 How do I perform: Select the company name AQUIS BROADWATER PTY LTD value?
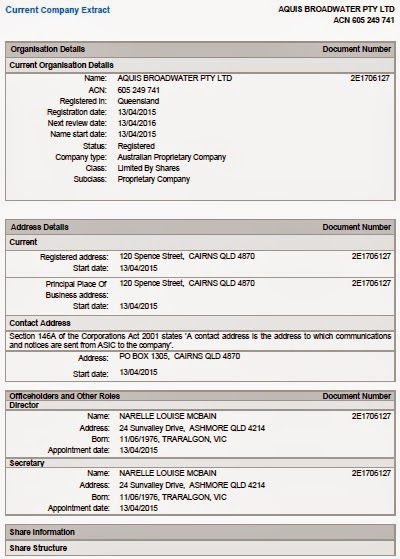click(175, 78)
